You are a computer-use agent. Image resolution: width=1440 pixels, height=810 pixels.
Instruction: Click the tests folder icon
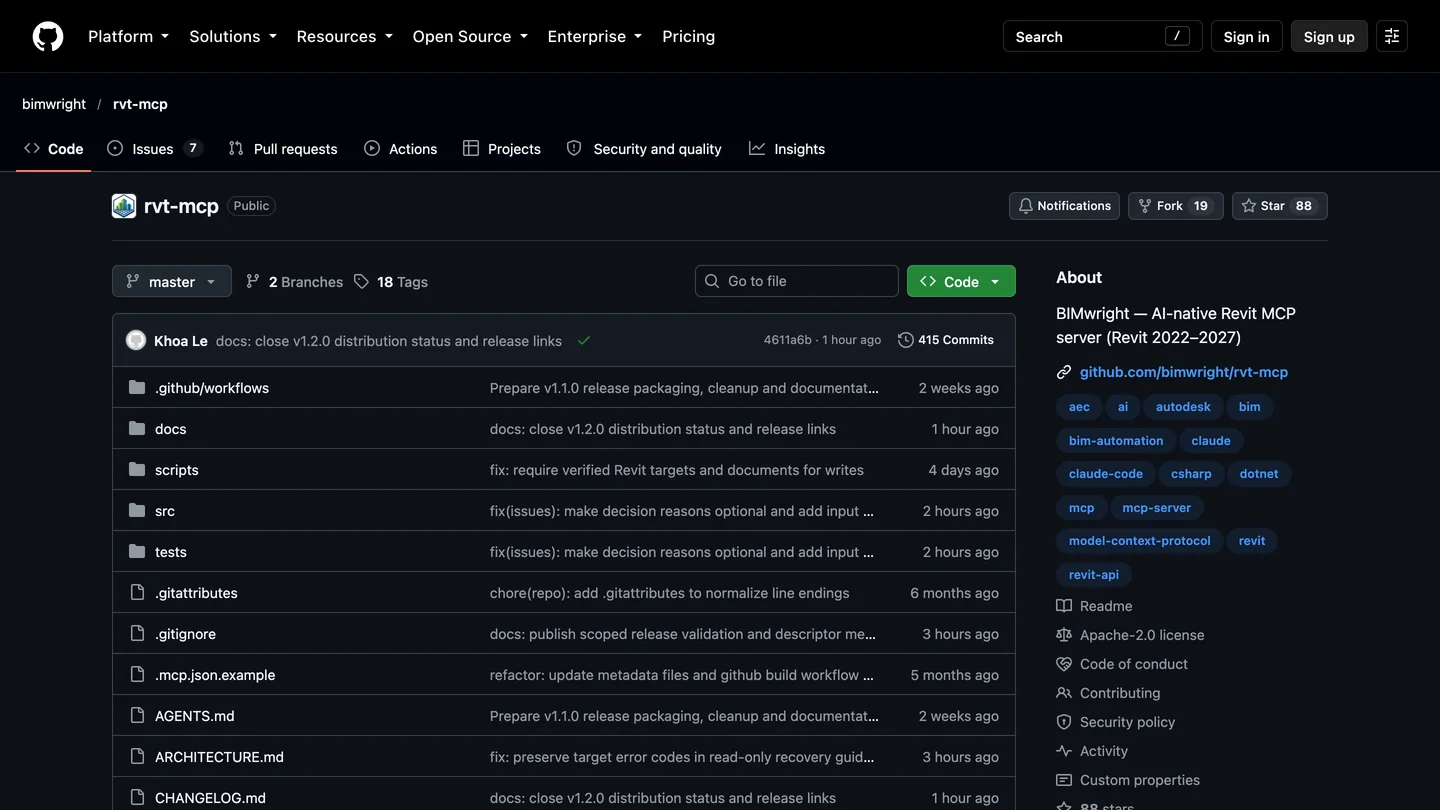click(137, 552)
